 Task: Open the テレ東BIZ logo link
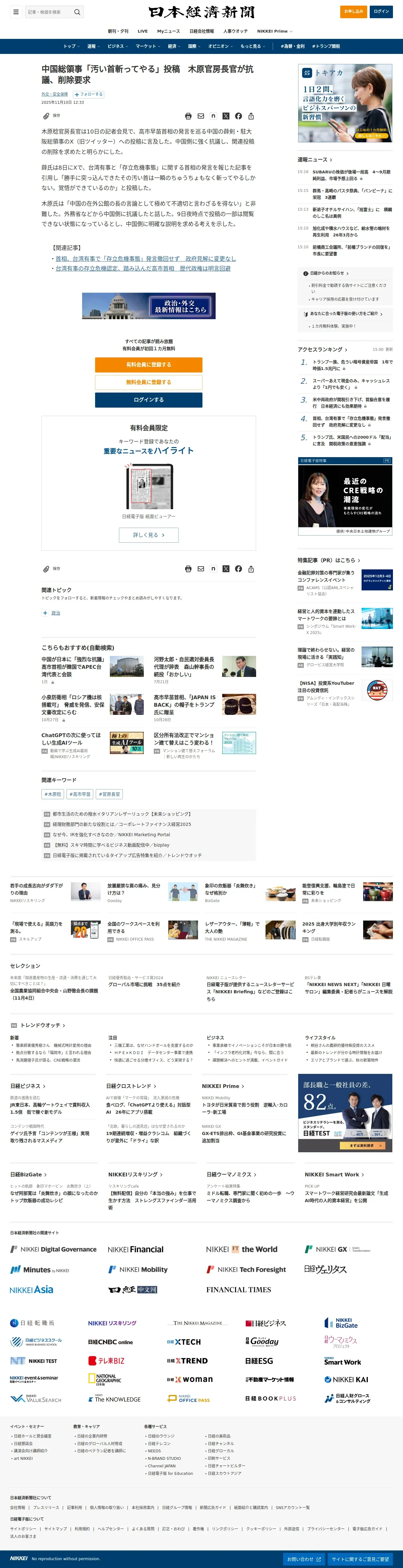tap(106, 1360)
